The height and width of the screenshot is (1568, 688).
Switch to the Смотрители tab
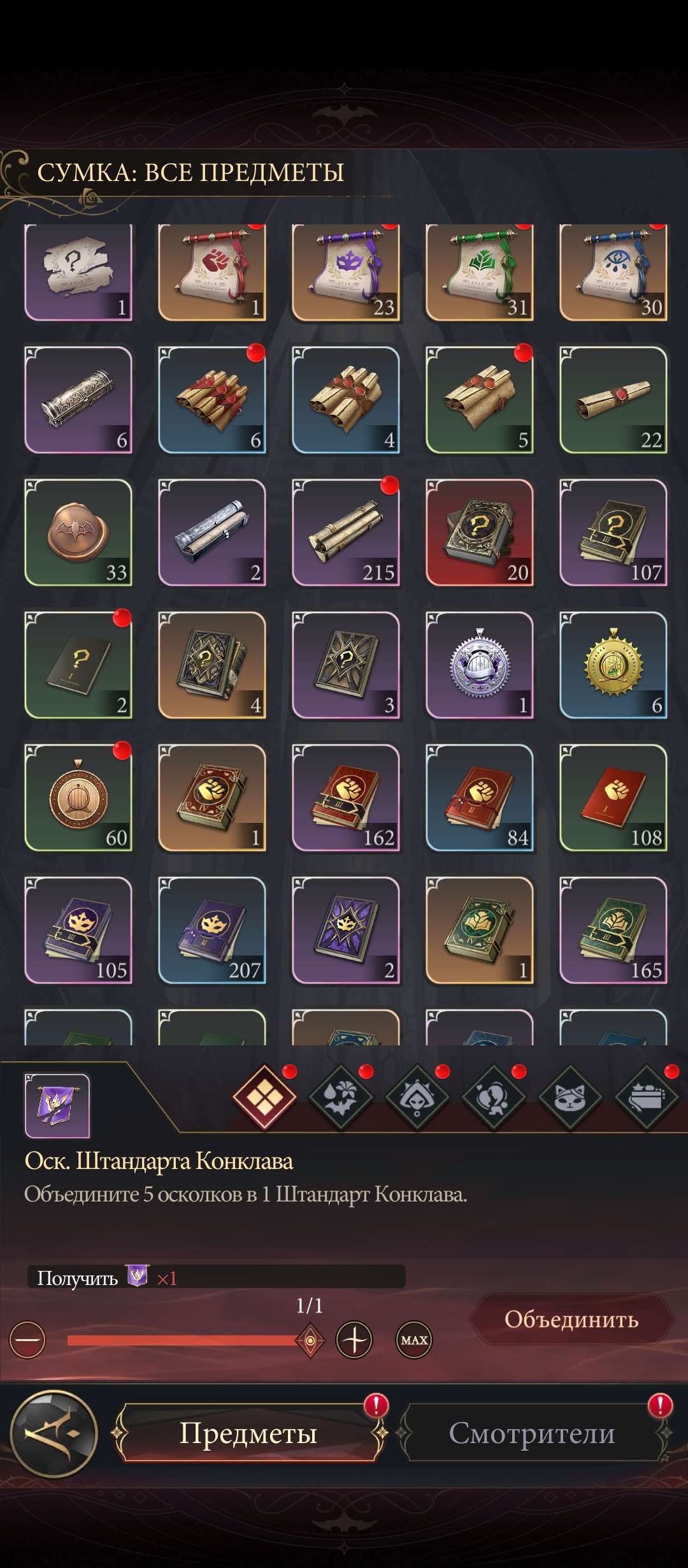point(532,1433)
